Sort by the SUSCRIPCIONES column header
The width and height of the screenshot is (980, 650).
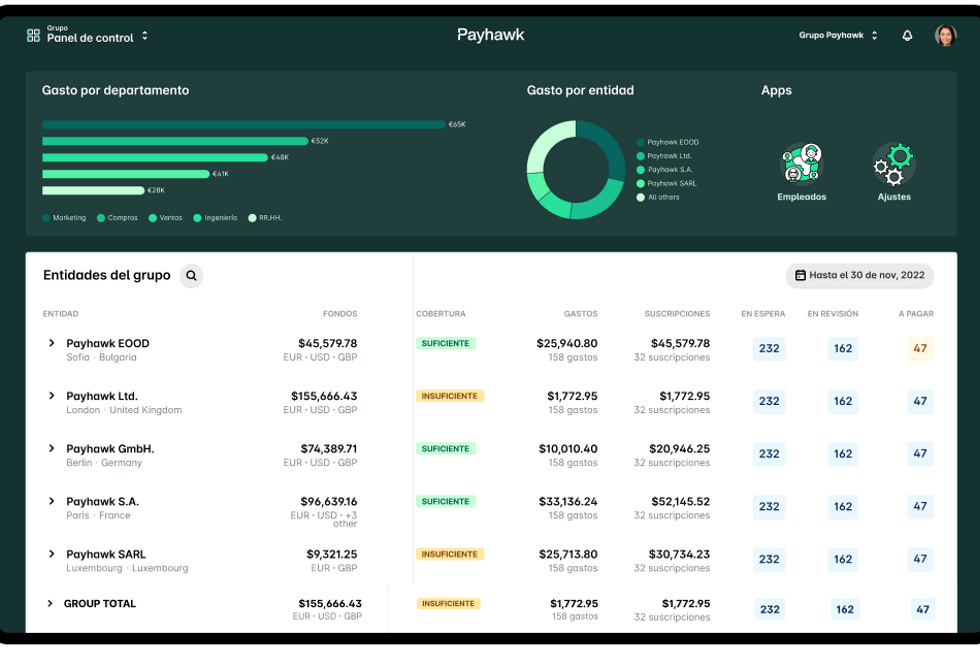[x=677, y=314]
